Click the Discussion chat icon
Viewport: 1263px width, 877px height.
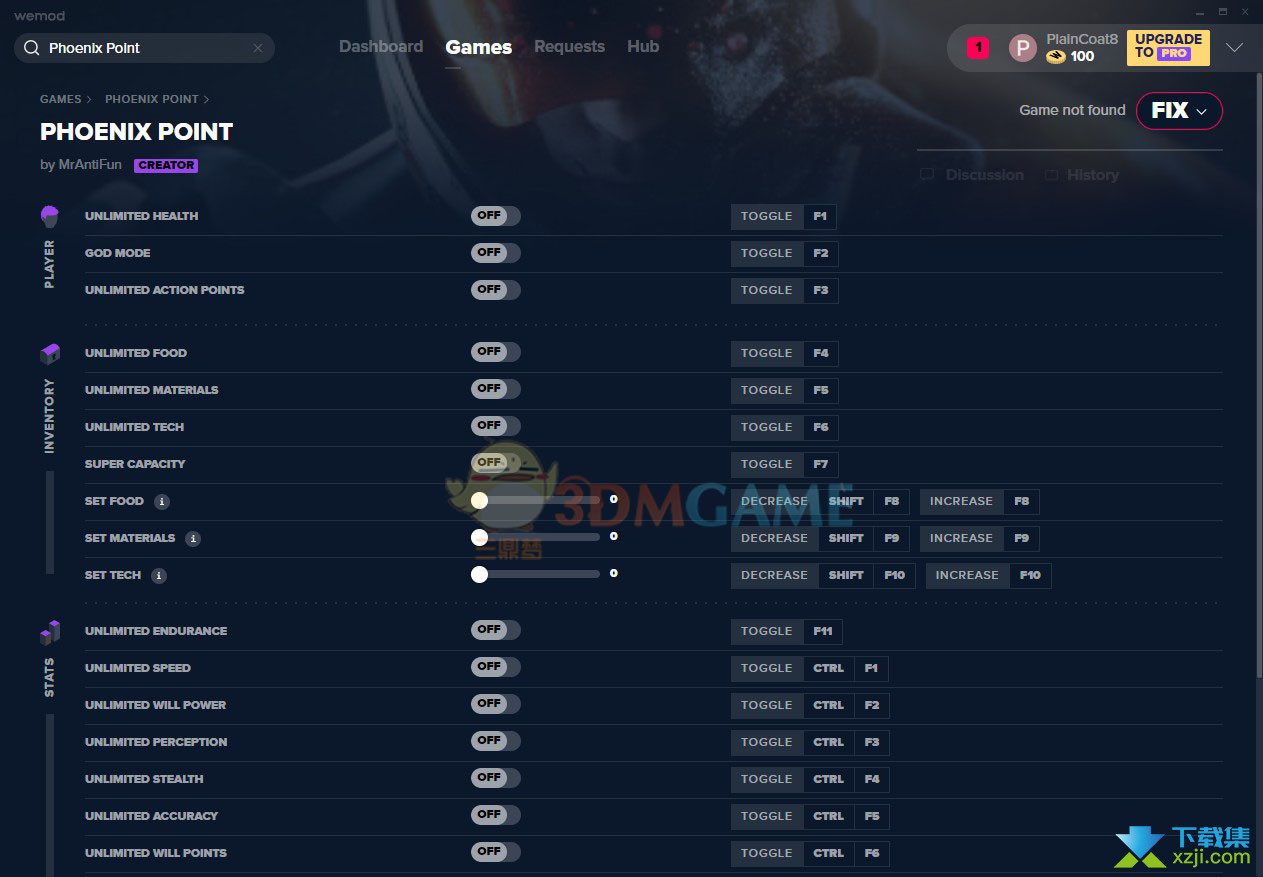[x=927, y=175]
